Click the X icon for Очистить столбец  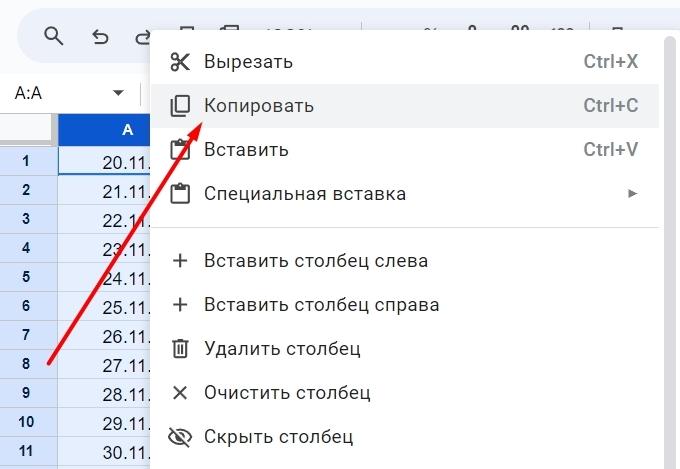point(180,393)
